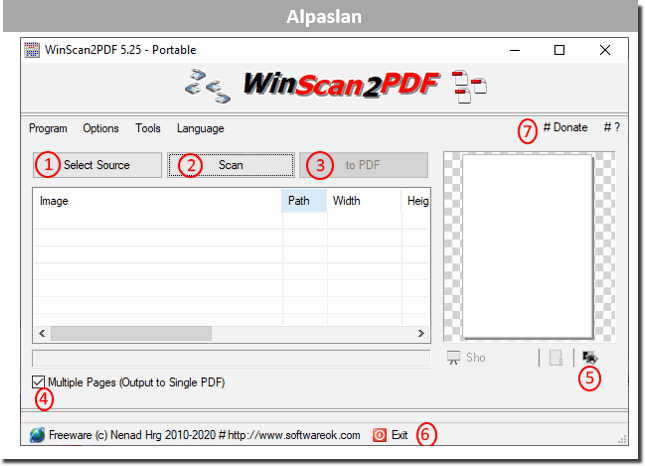Click the globe icon in status bar
645x466 pixels.
point(37,435)
